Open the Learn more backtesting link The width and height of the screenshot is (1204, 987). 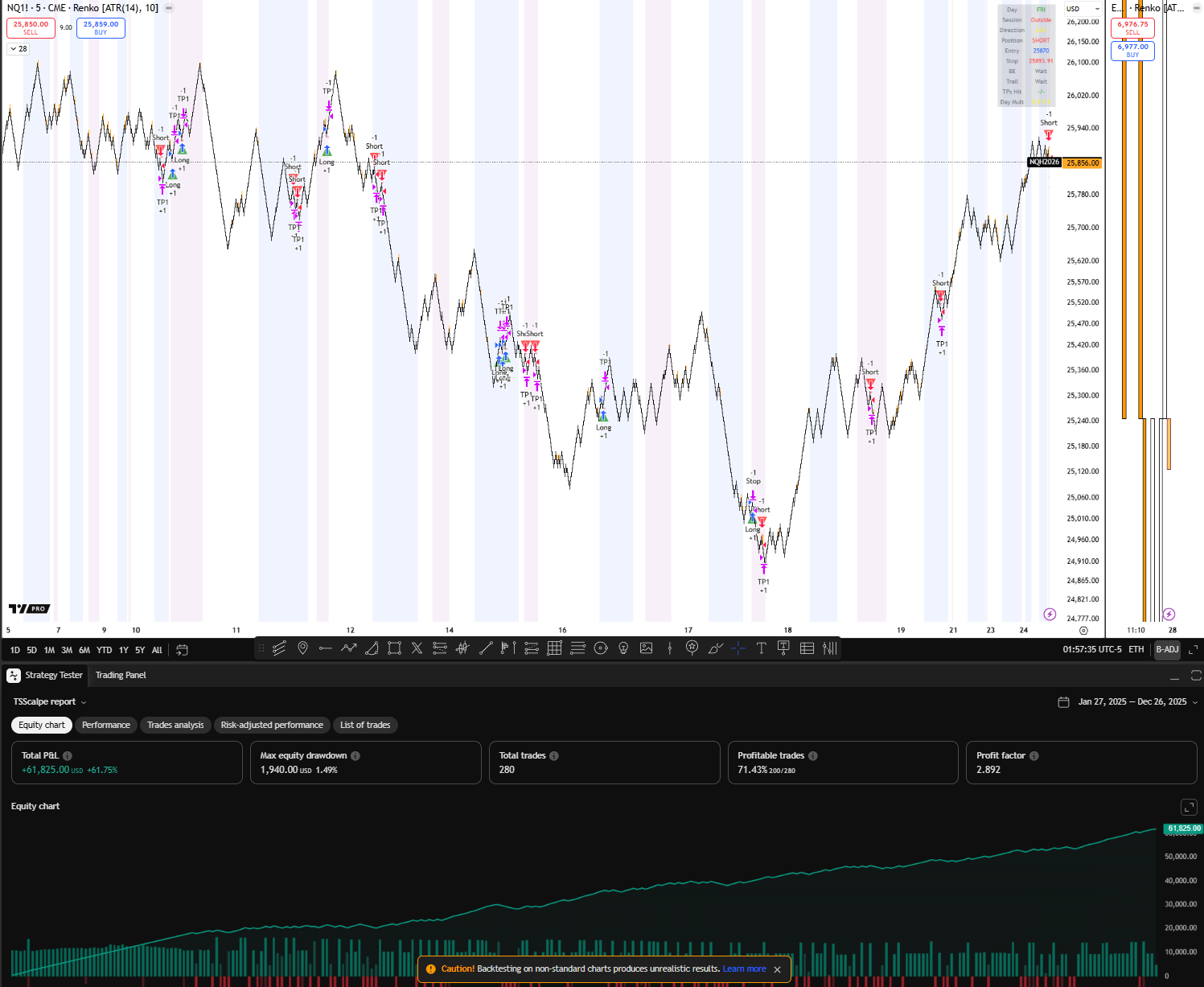click(x=744, y=968)
